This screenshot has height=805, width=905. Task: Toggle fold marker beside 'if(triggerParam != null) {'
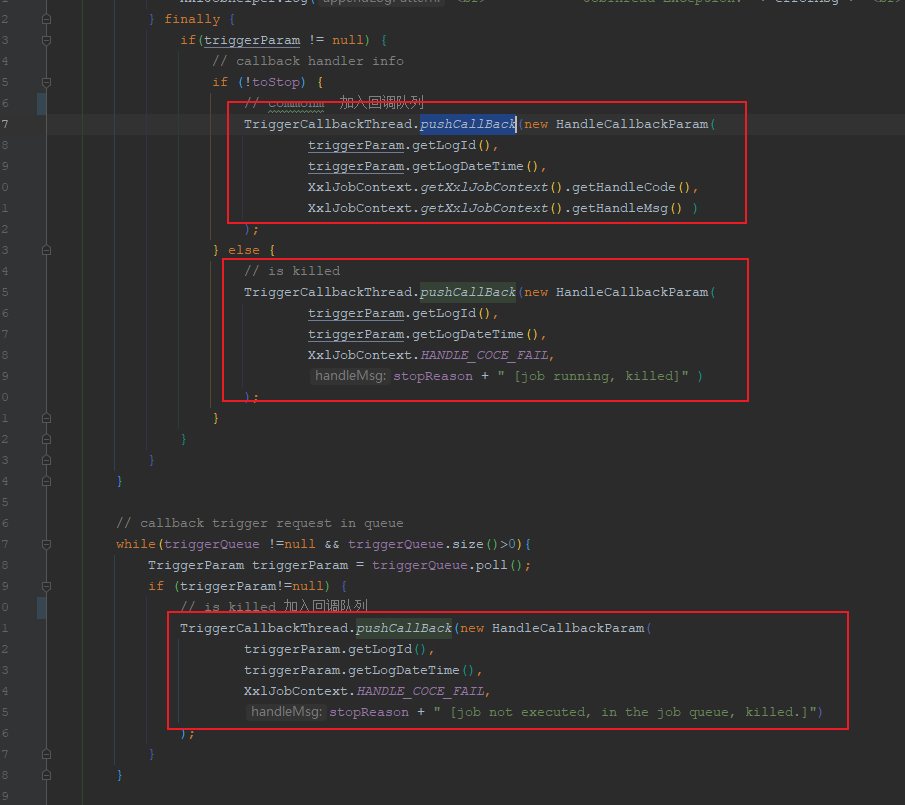point(47,40)
